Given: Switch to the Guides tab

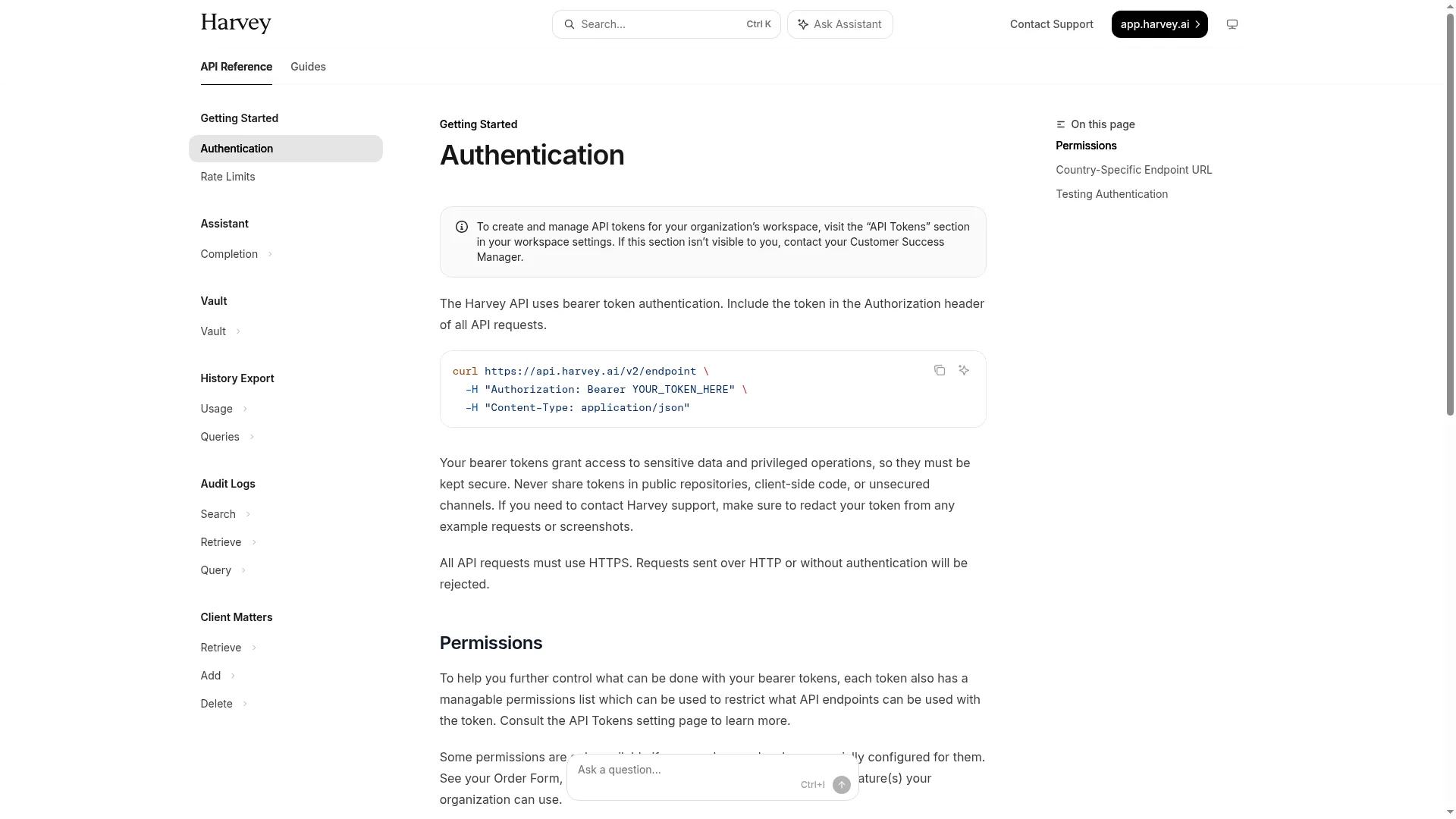Looking at the screenshot, I should [x=308, y=67].
